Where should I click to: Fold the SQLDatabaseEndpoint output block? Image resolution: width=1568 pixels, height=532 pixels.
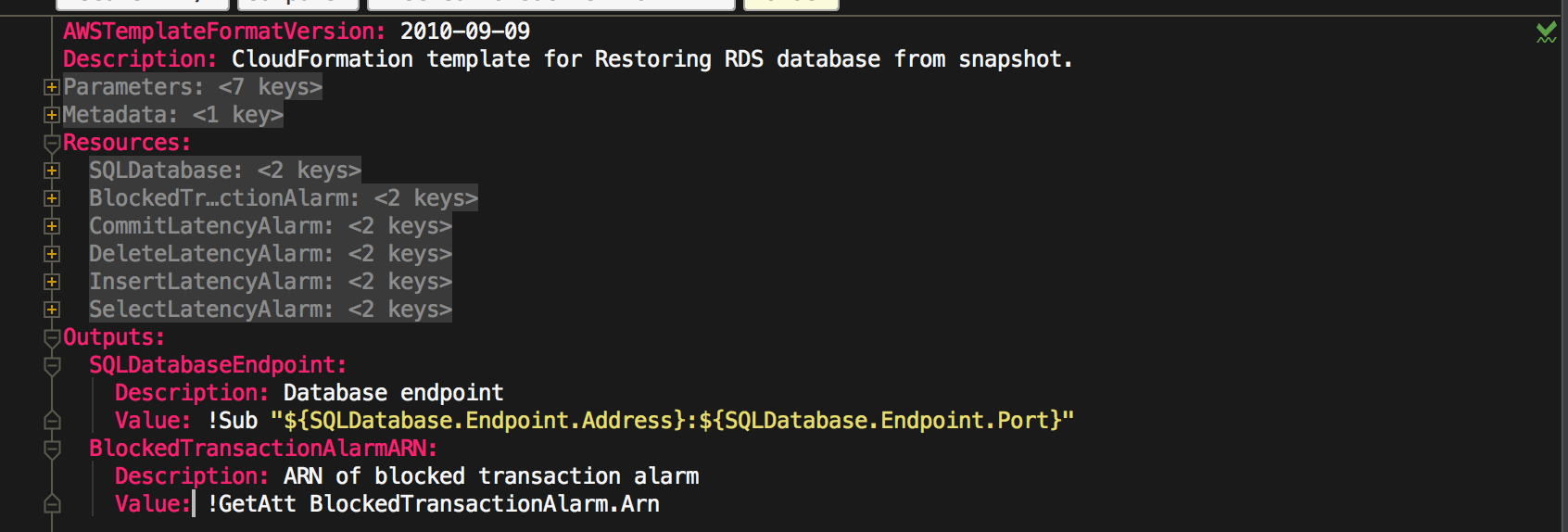[52, 366]
